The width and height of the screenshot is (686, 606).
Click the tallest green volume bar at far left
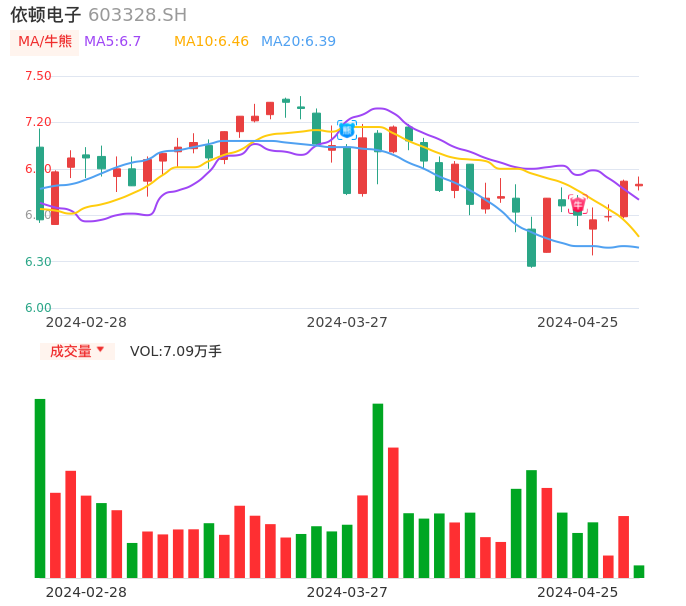tap(40, 488)
